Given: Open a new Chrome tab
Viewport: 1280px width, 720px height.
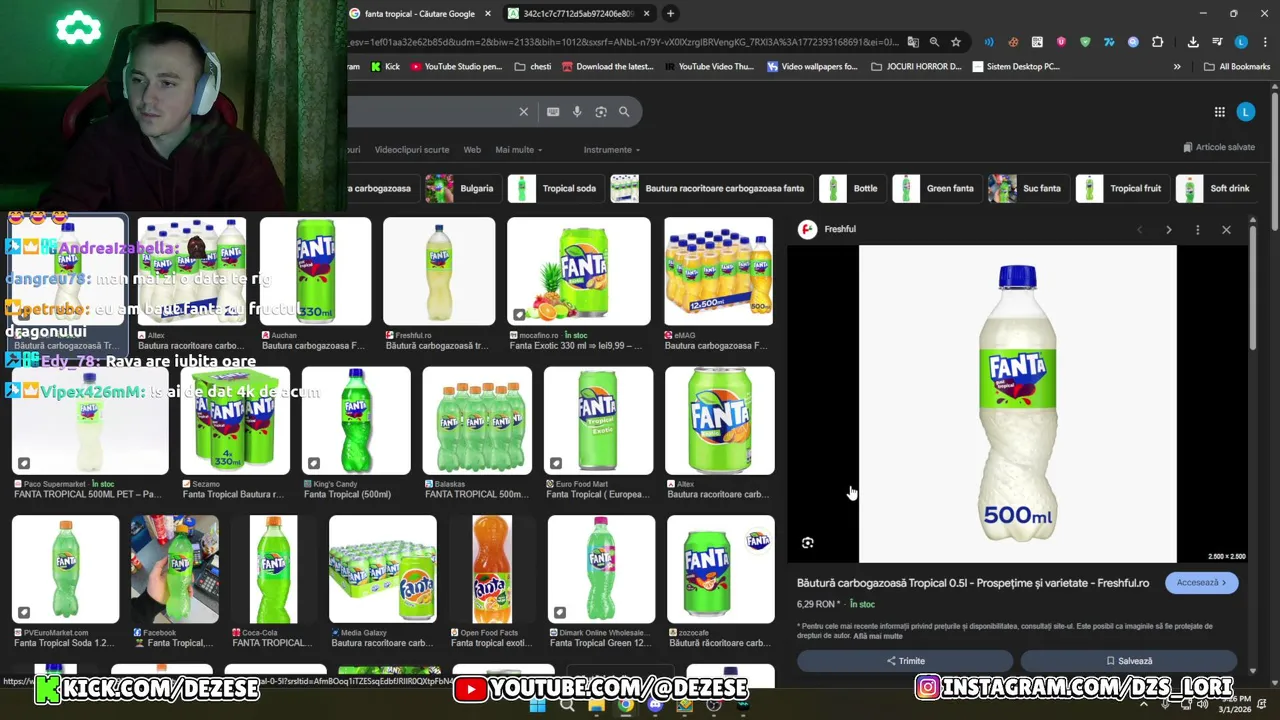Looking at the screenshot, I should (x=670, y=13).
